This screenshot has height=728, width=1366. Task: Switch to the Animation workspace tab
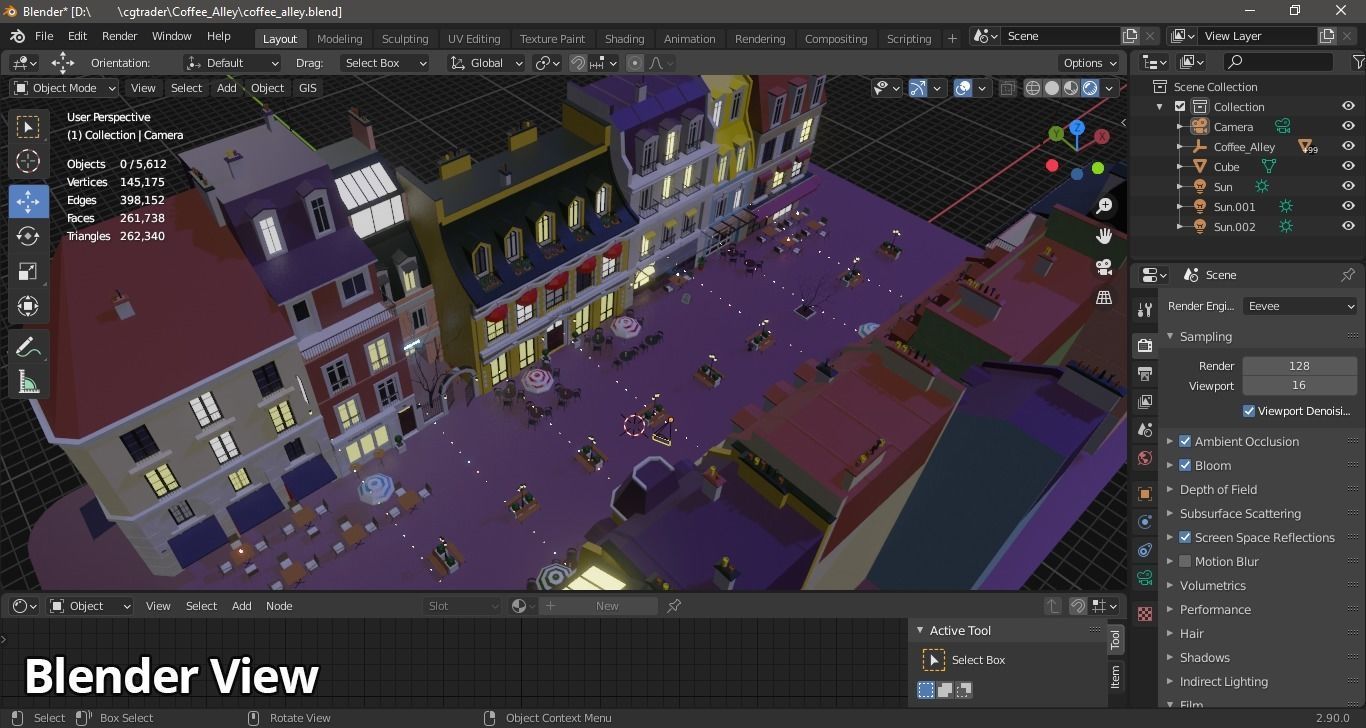tap(690, 39)
